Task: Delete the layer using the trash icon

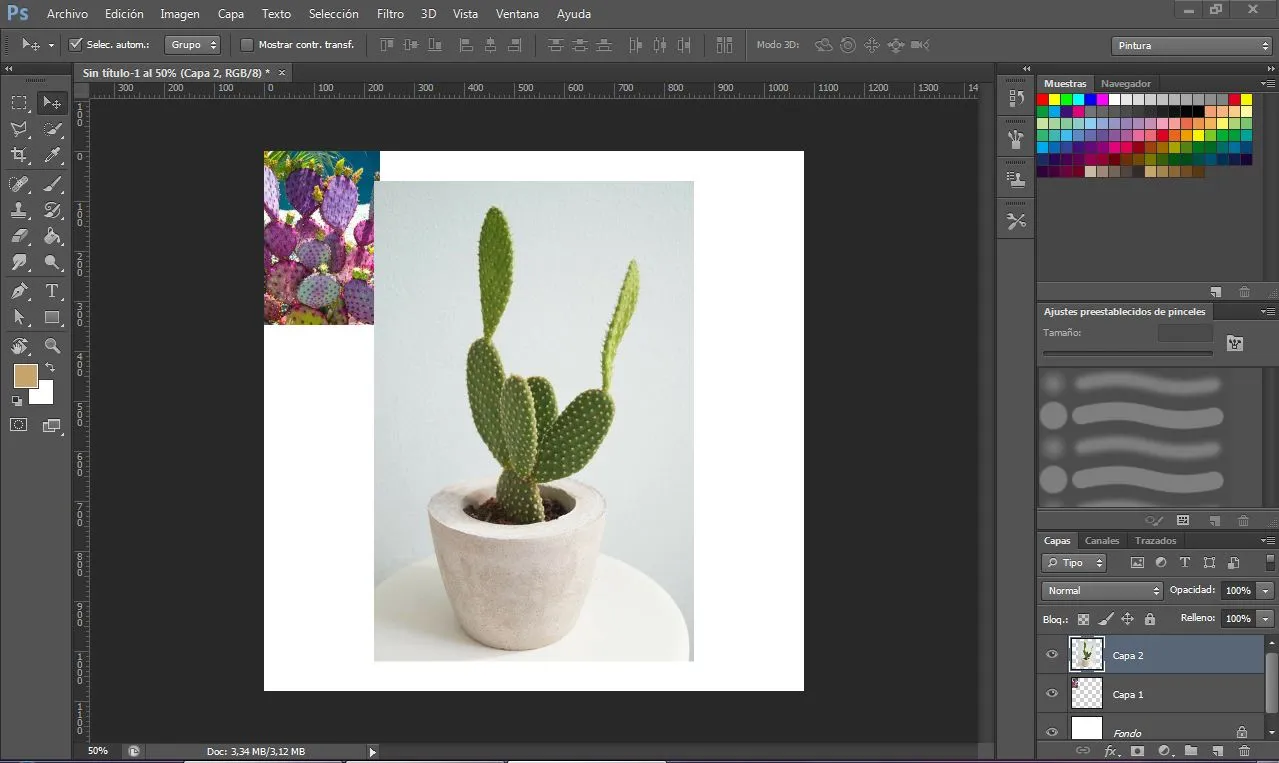Action: click(1244, 750)
